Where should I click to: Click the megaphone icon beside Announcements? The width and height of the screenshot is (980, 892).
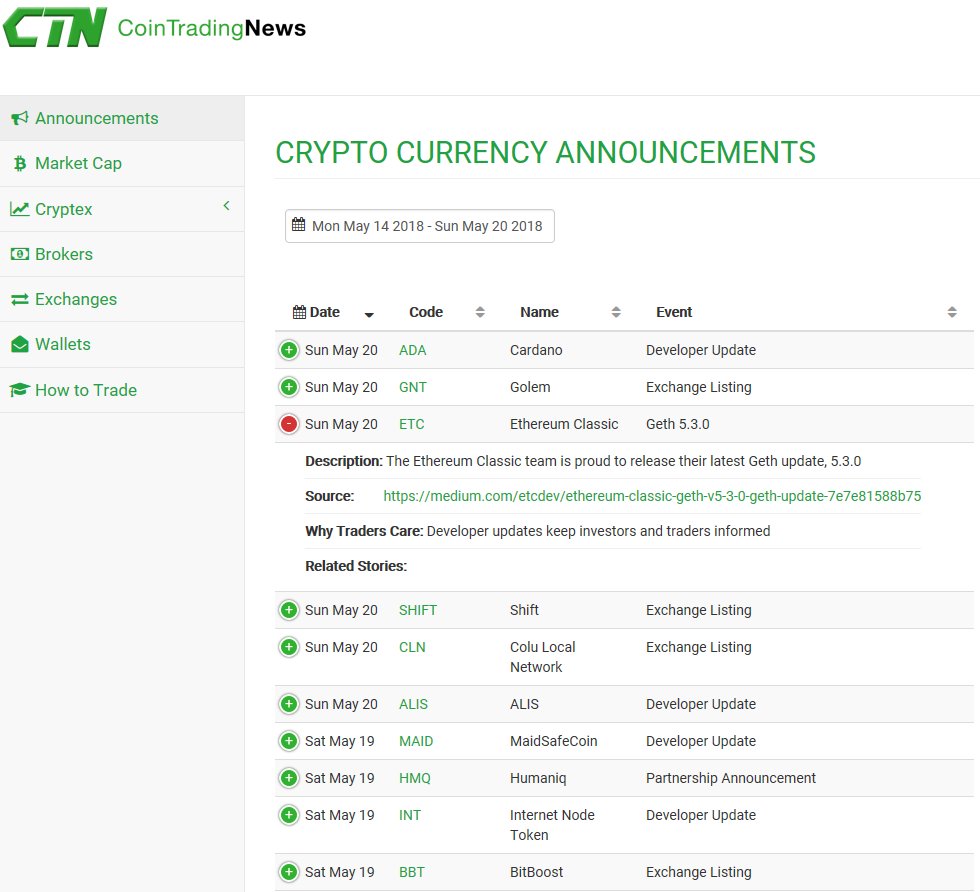click(x=19, y=118)
